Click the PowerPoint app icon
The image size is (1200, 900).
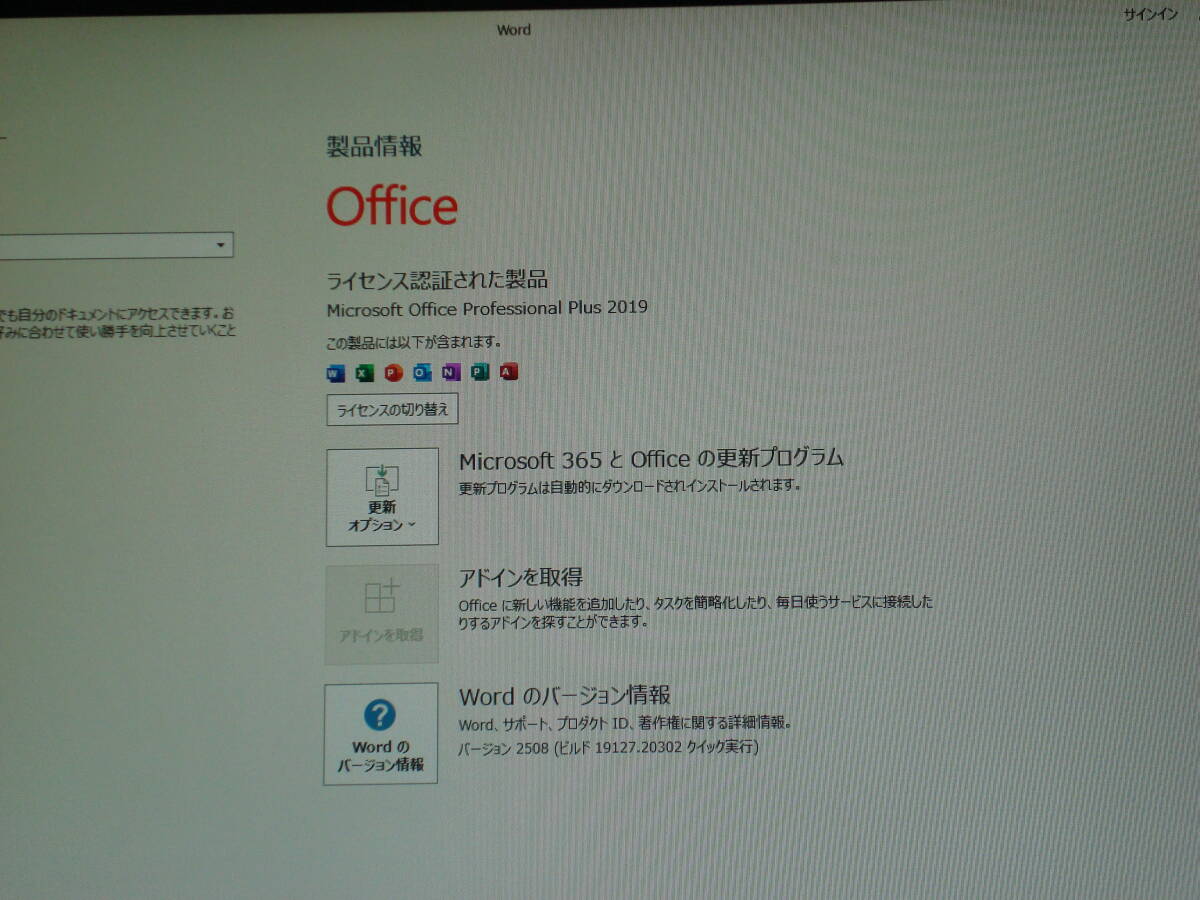click(393, 373)
